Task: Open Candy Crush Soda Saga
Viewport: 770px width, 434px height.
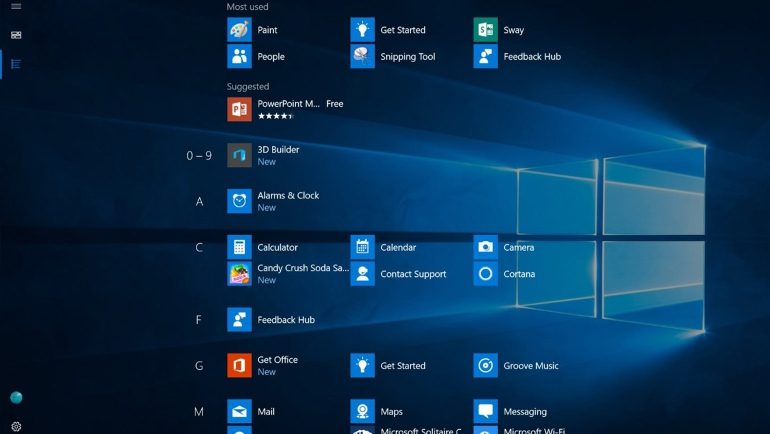Action: tap(239, 274)
